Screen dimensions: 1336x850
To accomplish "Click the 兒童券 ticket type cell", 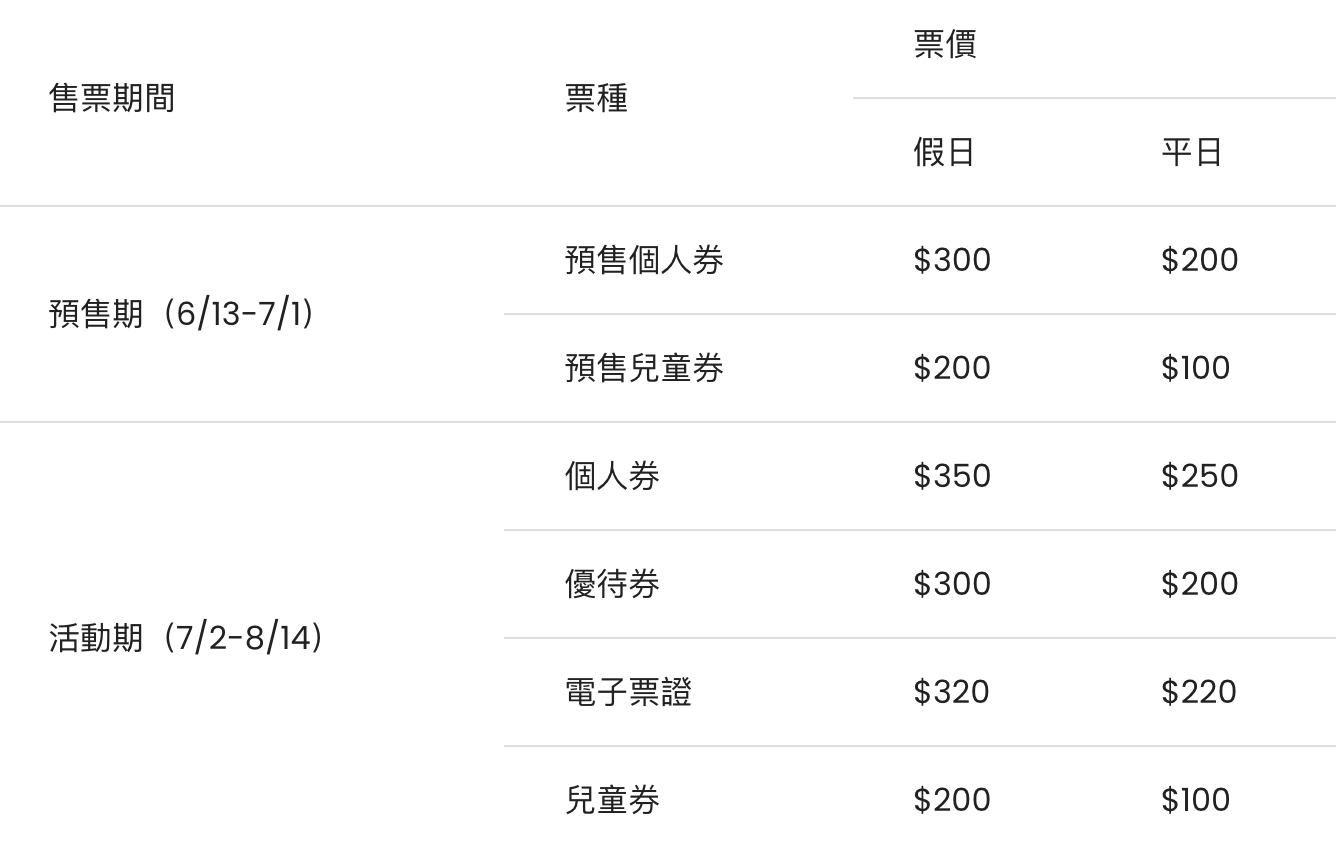I will 612,800.
